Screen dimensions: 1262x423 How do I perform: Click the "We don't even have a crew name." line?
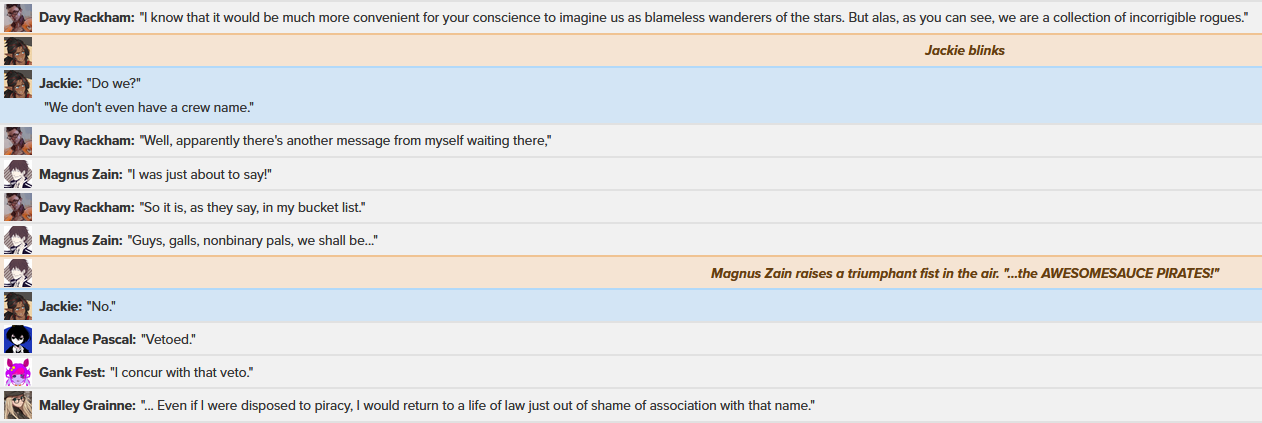point(149,106)
